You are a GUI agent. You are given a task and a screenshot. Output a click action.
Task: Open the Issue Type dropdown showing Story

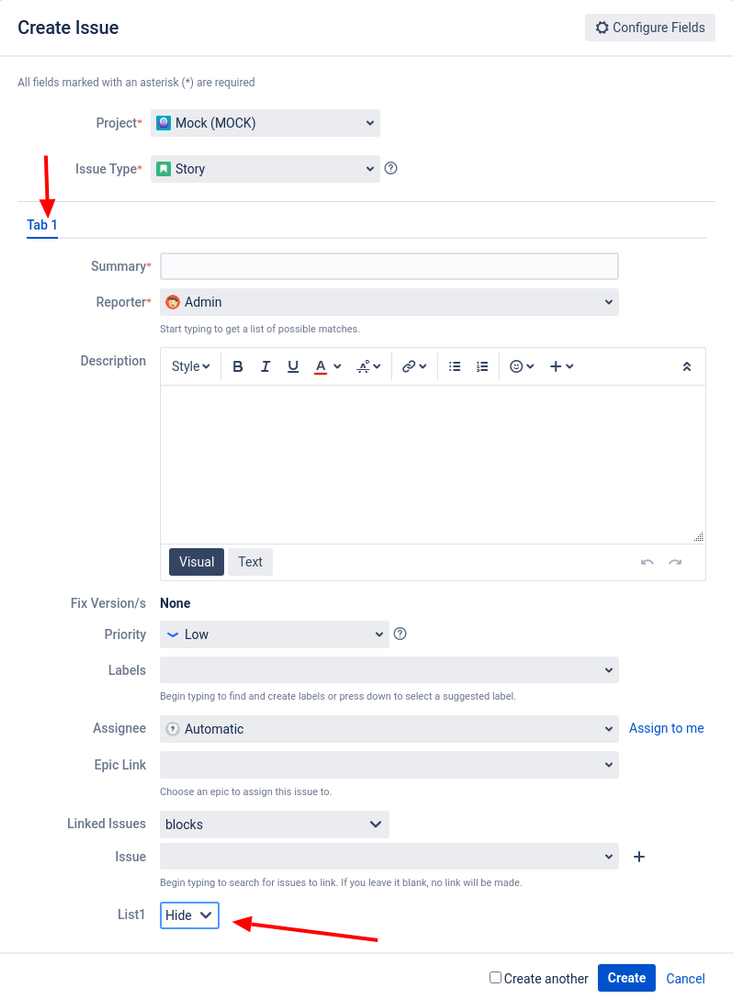coord(265,169)
